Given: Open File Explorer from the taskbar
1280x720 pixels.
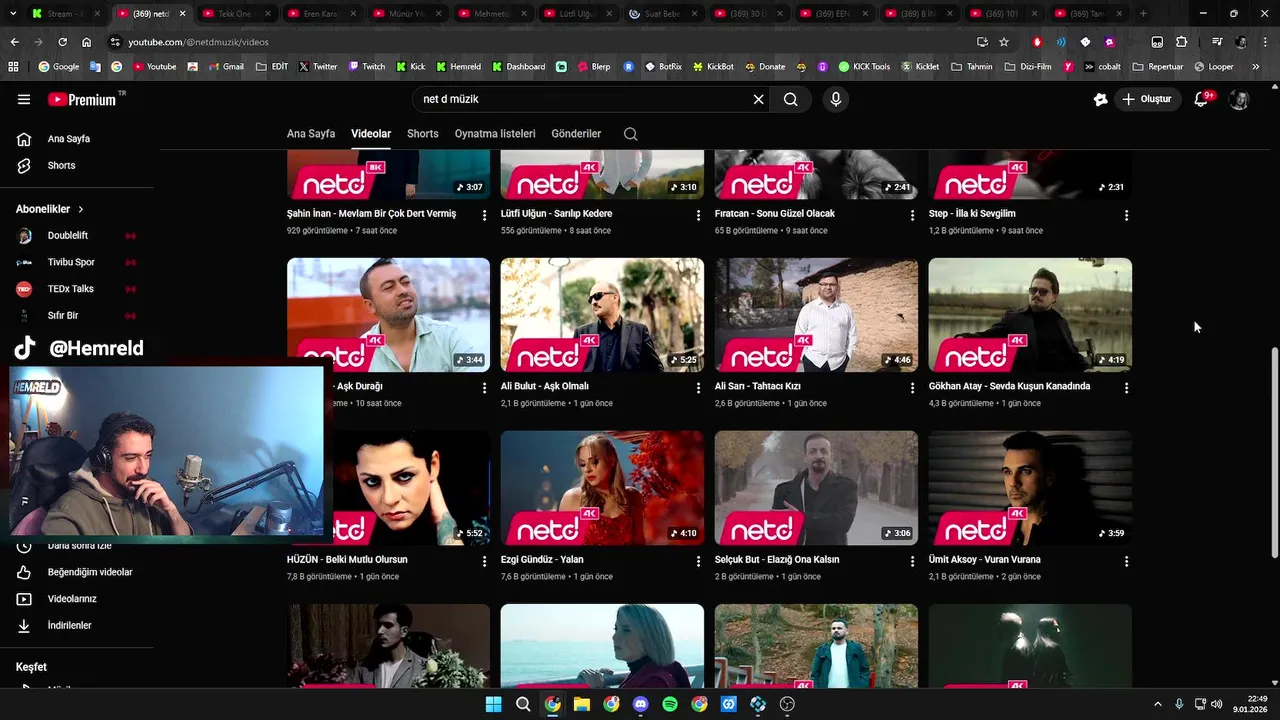Looking at the screenshot, I should [x=582, y=704].
